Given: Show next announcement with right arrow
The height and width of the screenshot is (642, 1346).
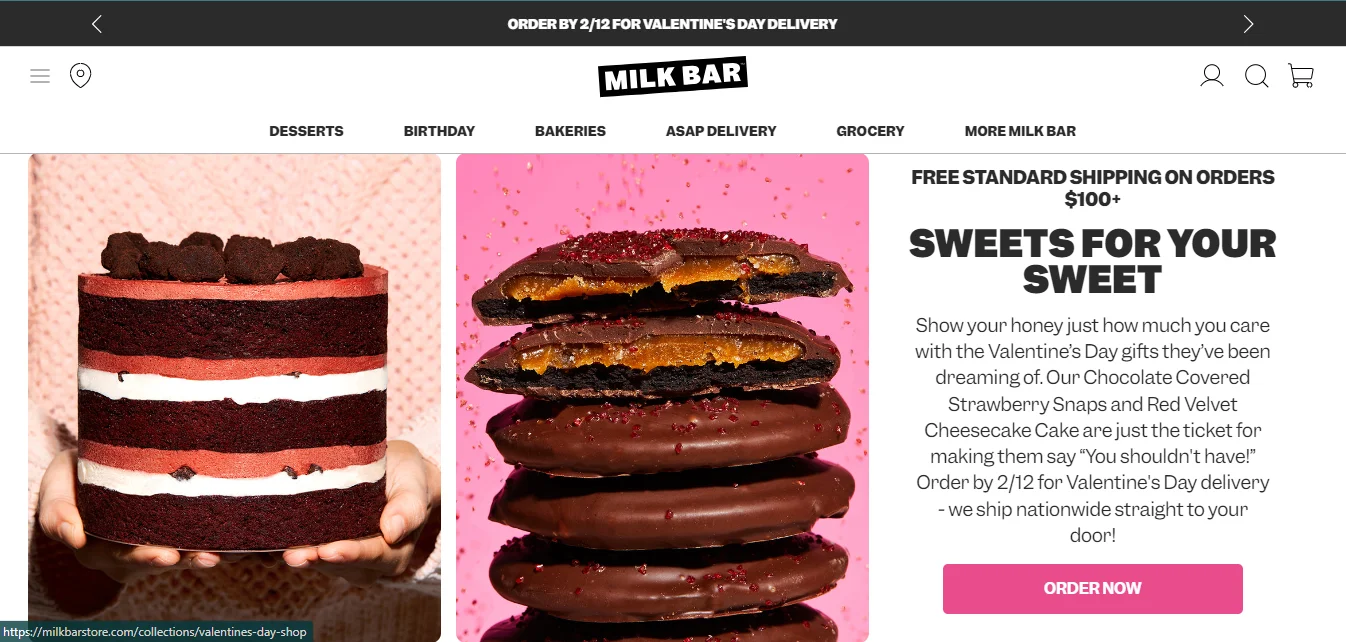Looking at the screenshot, I should pyautogui.click(x=1248, y=24).
